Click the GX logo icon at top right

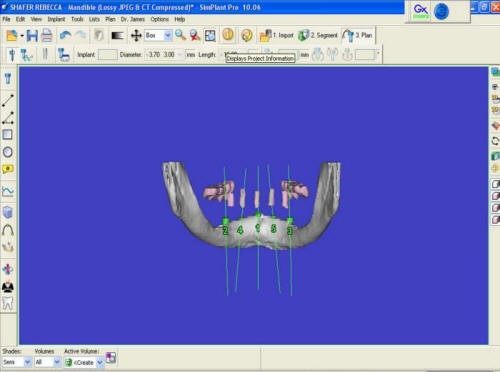pyautogui.click(x=421, y=11)
